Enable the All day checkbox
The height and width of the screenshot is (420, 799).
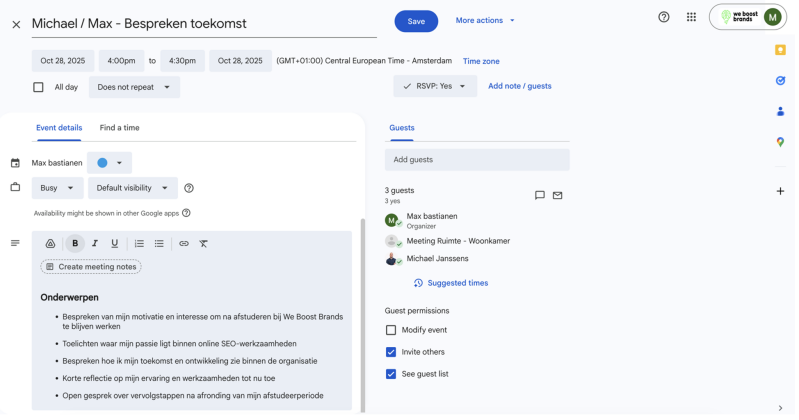[x=38, y=87]
